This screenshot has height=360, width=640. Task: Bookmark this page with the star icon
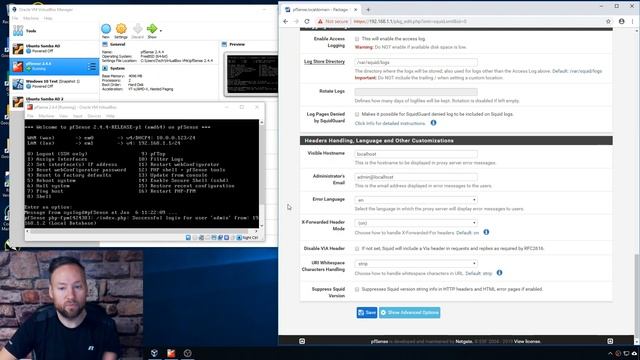[609, 21]
